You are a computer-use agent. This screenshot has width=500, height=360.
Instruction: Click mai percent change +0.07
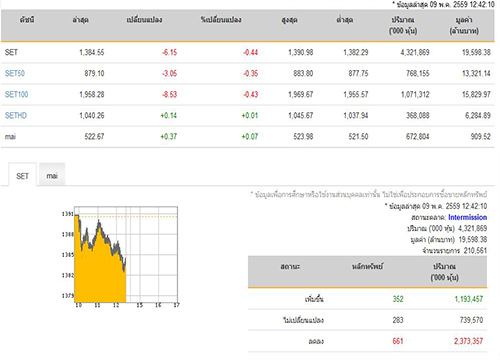pyautogui.click(x=250, y=136)
